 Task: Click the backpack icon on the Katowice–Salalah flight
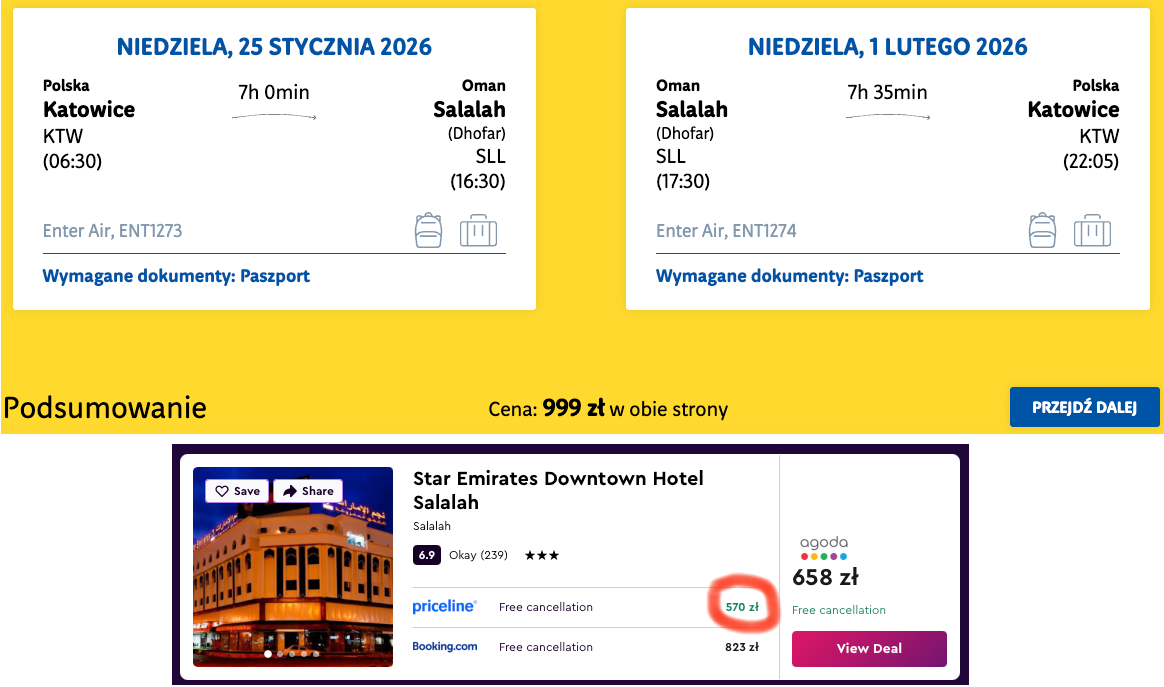[x=428, y=230]
